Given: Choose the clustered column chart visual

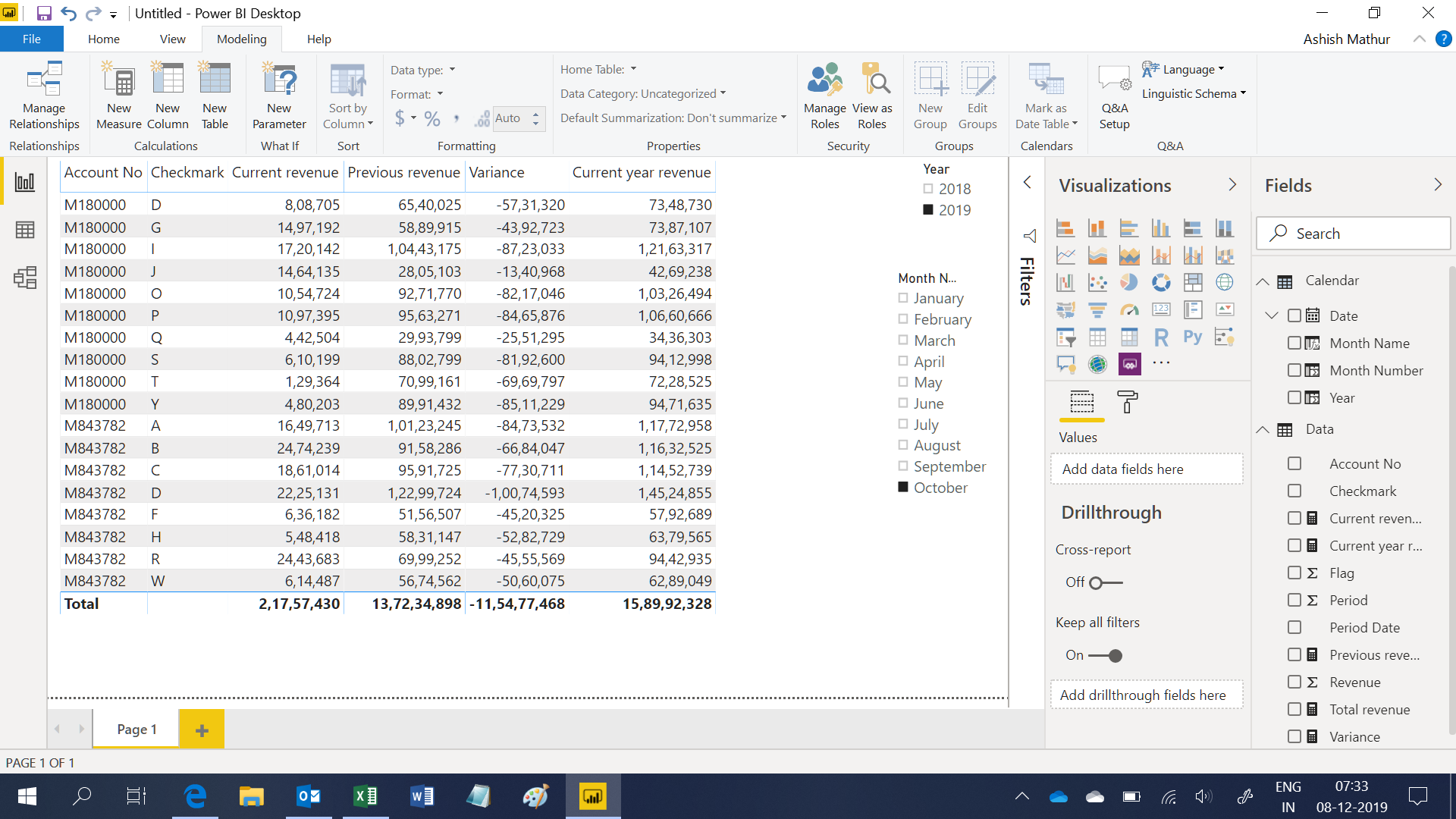Looking at the screenshot, I should (1161, 228).
